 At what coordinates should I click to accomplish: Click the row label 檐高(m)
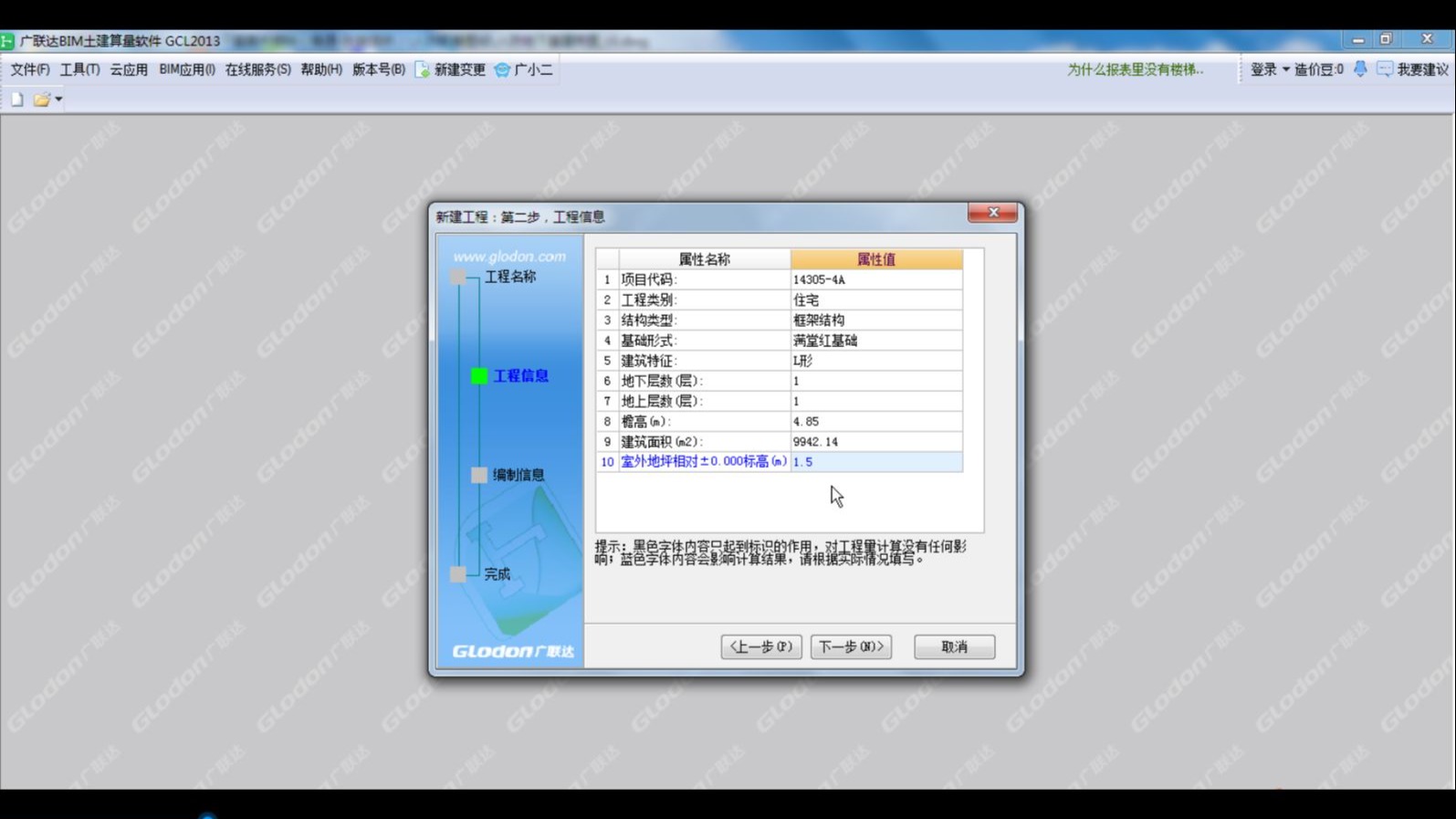tap(645, 421)
